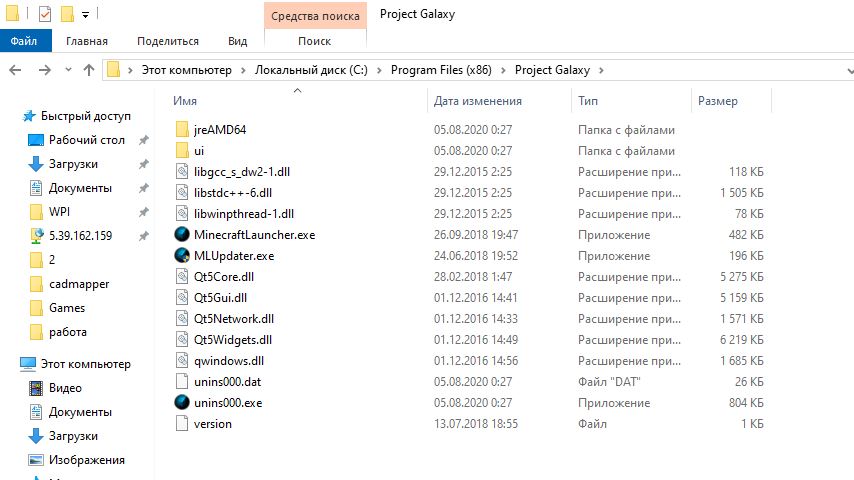
Task: Sort by the Тип column header
Action: [x=588, y=101]
